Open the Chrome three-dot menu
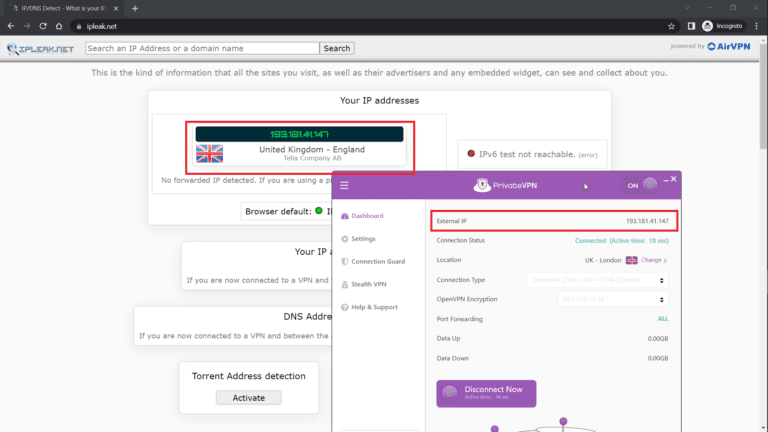 click(x=757, y=26)
